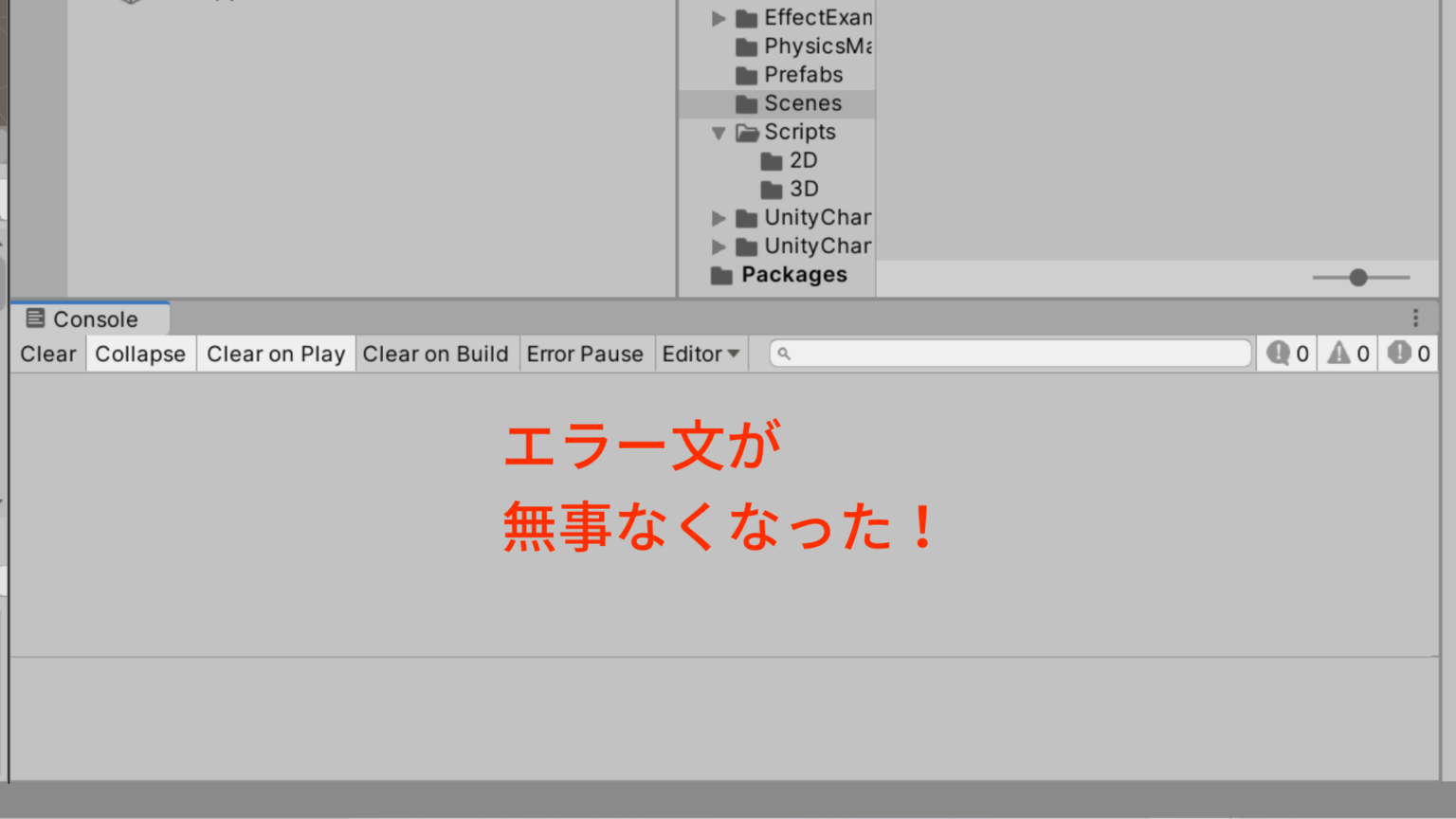Click the Clear on Build button
The image size is (1456, 819).
435,354
